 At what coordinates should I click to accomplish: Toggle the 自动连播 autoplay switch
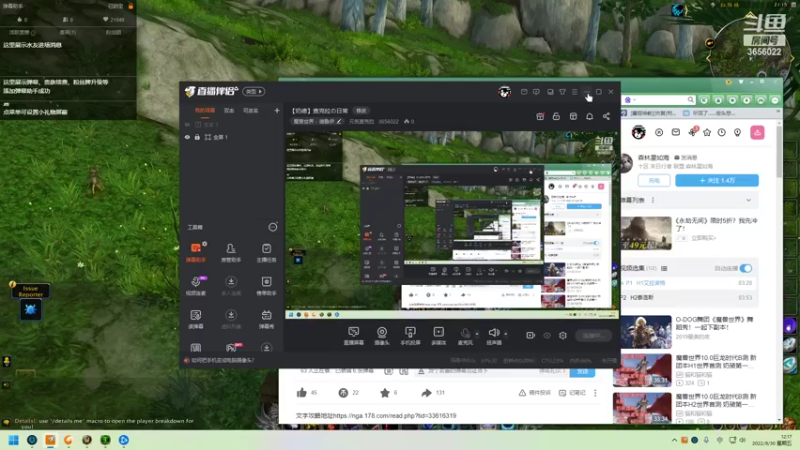pyautogui.click(x=746, y=268)
